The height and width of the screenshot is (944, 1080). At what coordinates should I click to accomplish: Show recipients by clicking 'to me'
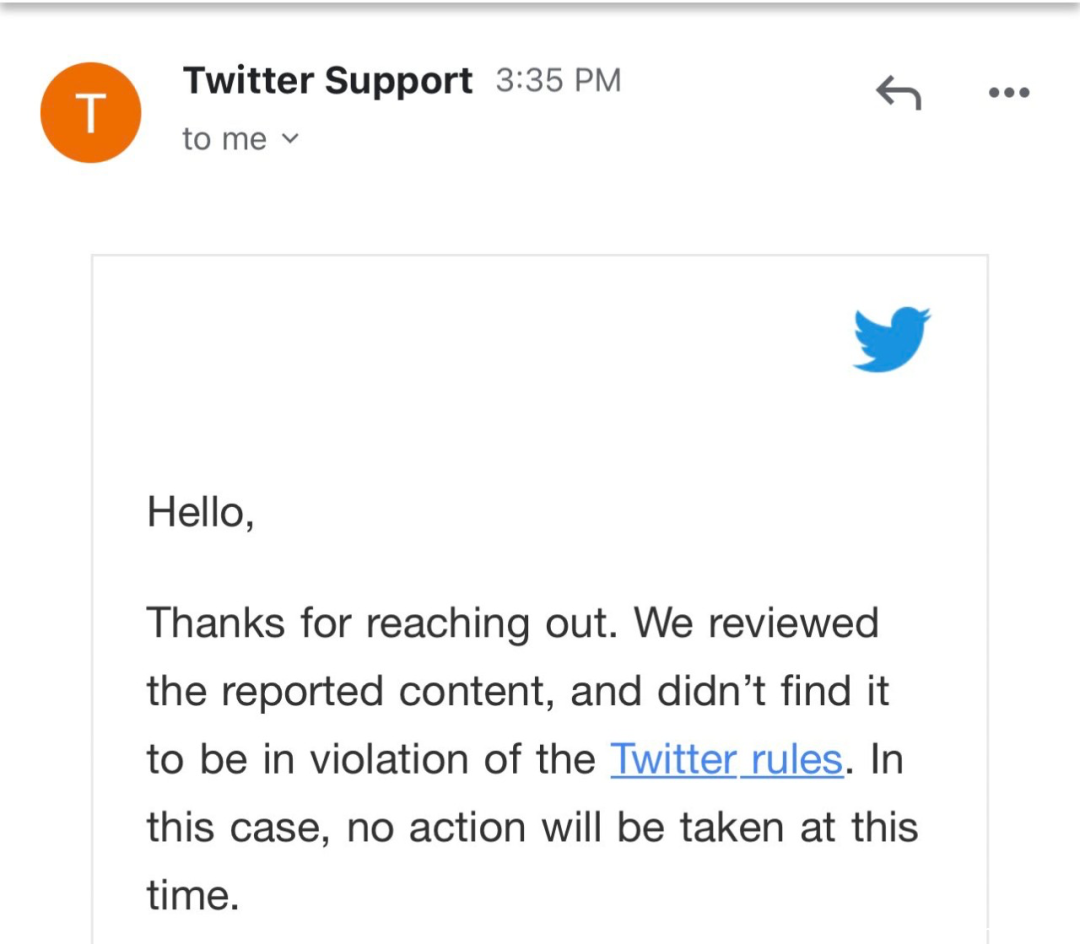coord(225,139)
